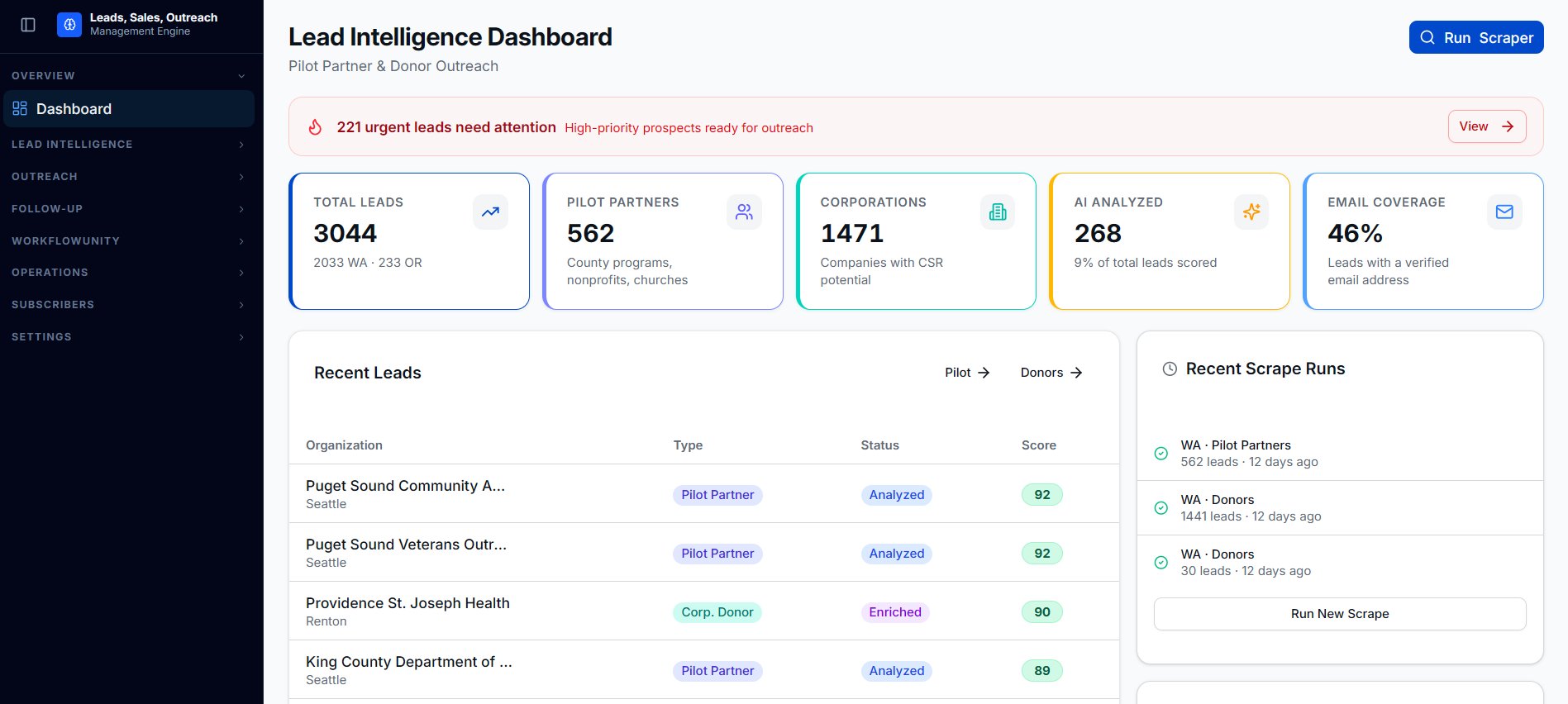Click Pilot Partner badge for Puget Sound Veterans

717,554
